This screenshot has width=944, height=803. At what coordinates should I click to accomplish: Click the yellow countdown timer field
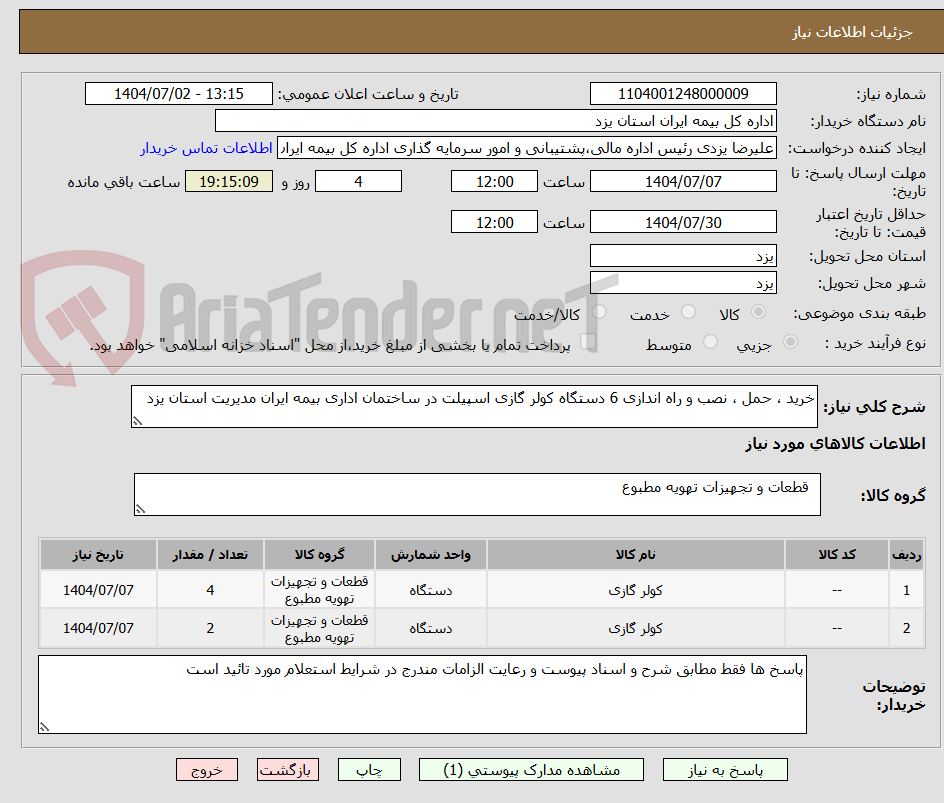pyautogui.click(x=228, y=181)
